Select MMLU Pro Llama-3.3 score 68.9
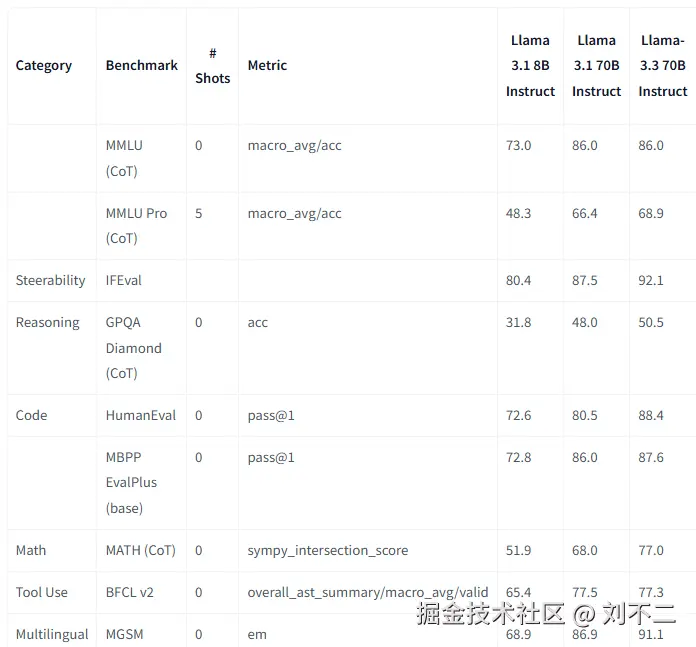 point(651,213)
